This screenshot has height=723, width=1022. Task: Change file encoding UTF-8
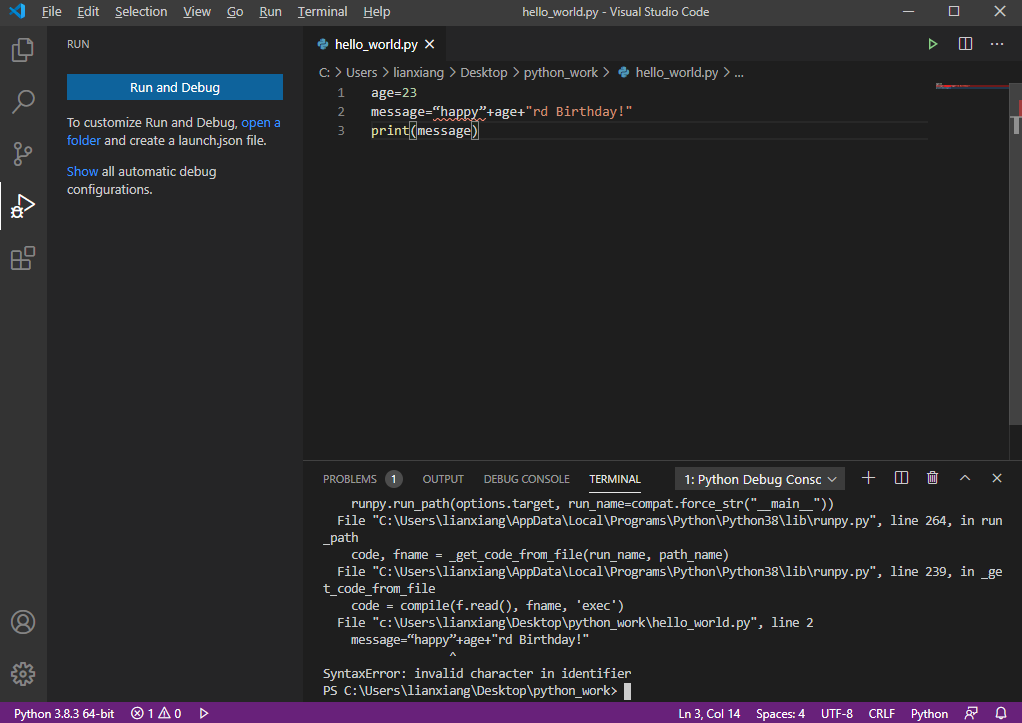(x=837, y=713)
